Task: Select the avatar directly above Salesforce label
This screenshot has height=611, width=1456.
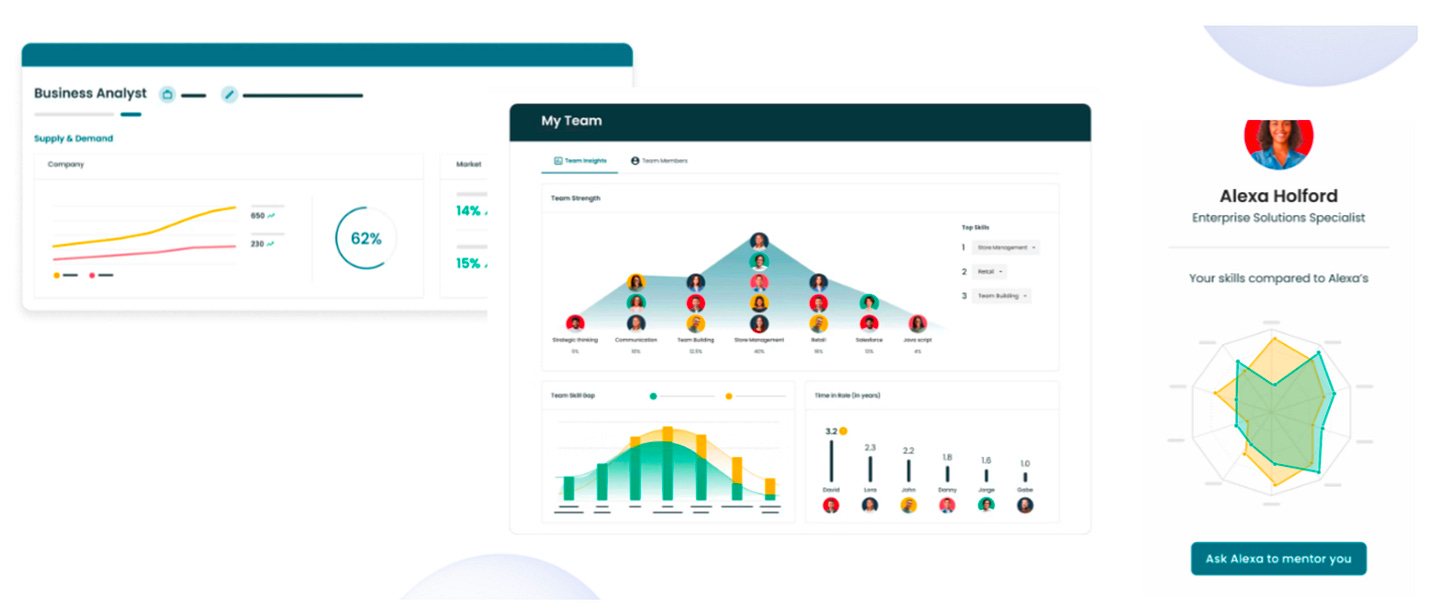Action: pyautogui.click(x=869, y=323)
